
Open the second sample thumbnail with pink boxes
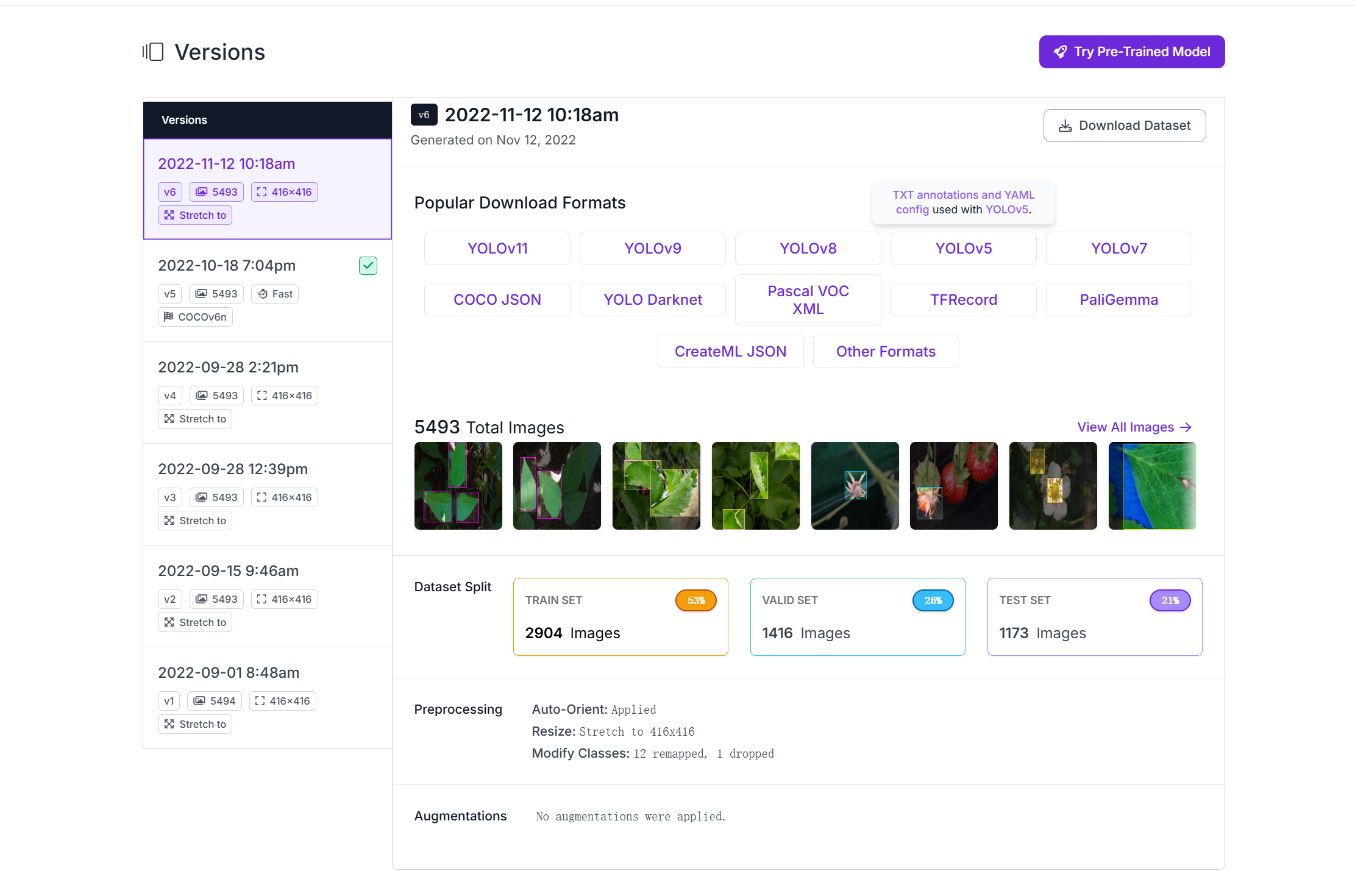[557, 486]
